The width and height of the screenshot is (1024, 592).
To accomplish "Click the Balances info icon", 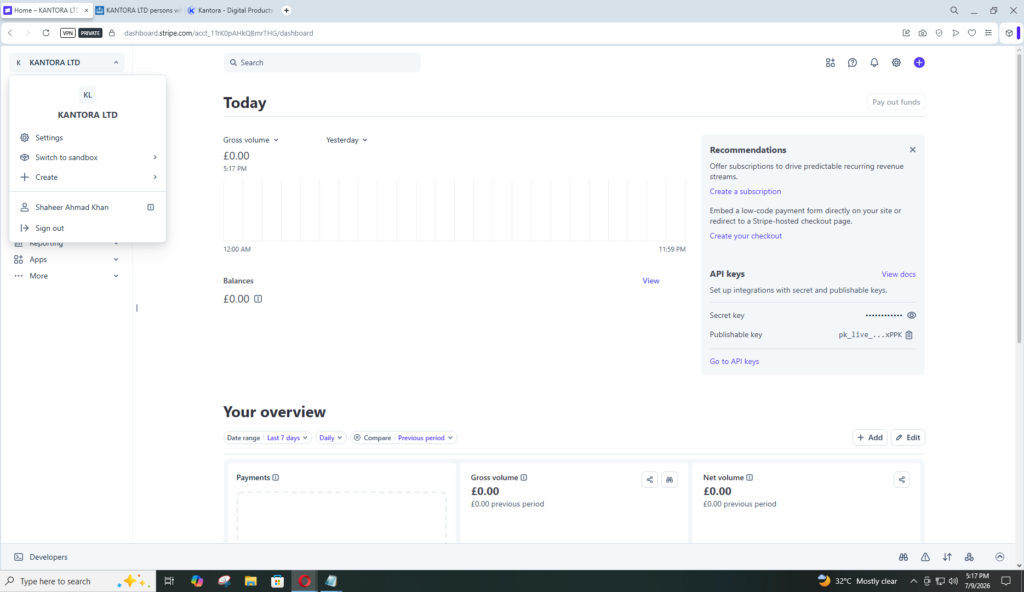I will 258,299.
